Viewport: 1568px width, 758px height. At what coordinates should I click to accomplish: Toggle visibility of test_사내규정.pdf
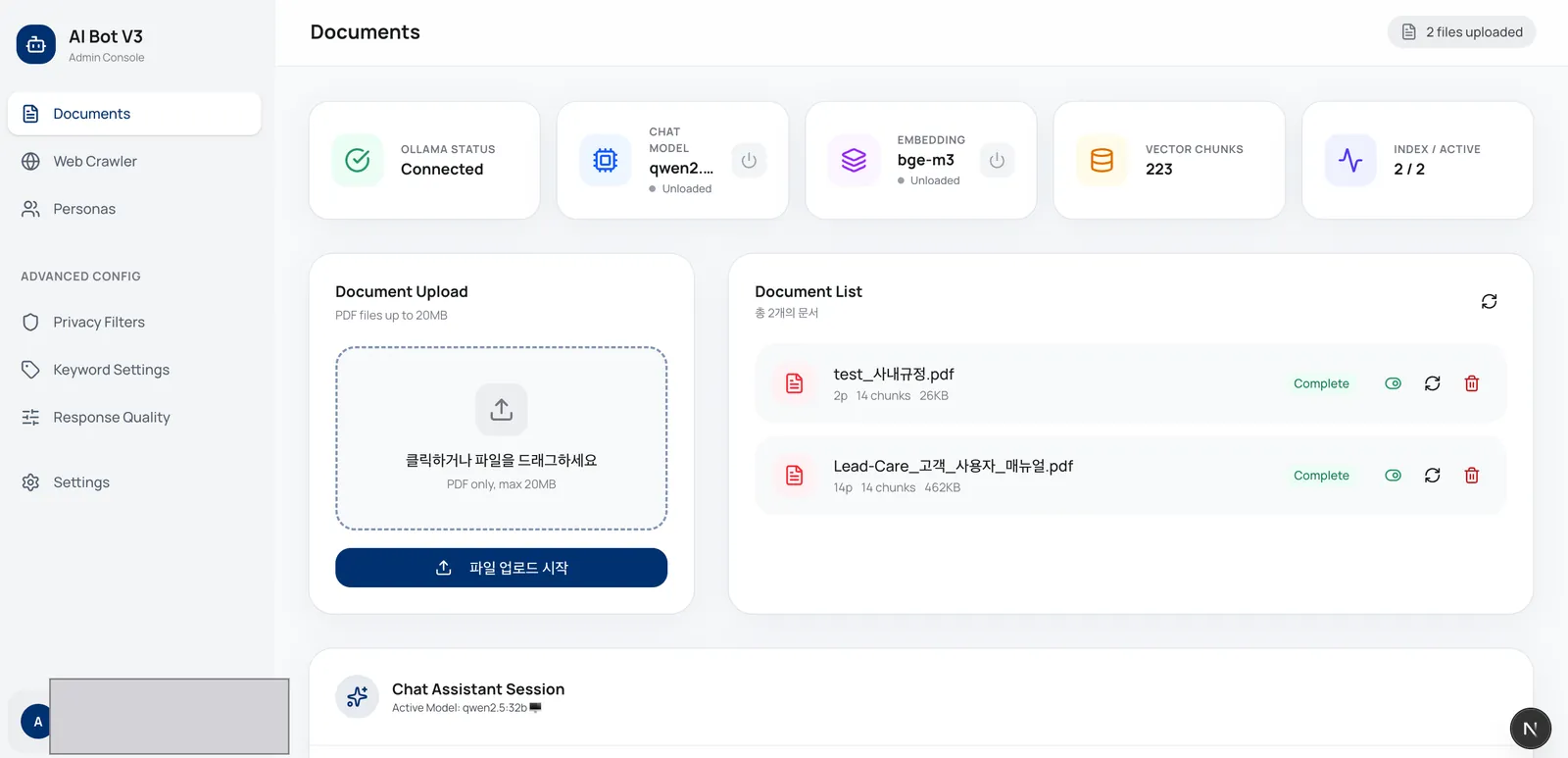coord(1393,383)
